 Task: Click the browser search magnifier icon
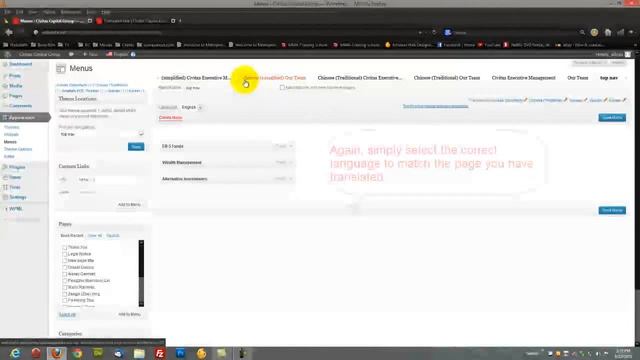(582, 33)
